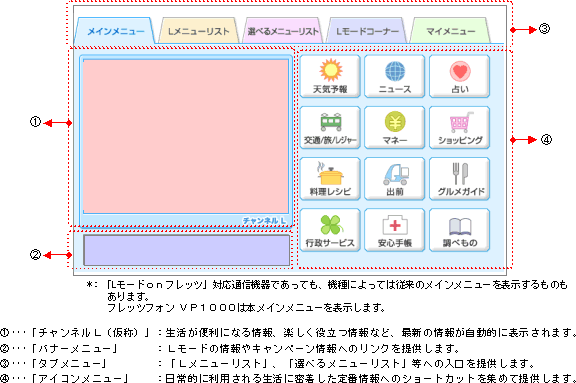Open the 選べるメニューリスト tab
The height and width of the screenshot is (383, 576).
click(282, 31)
